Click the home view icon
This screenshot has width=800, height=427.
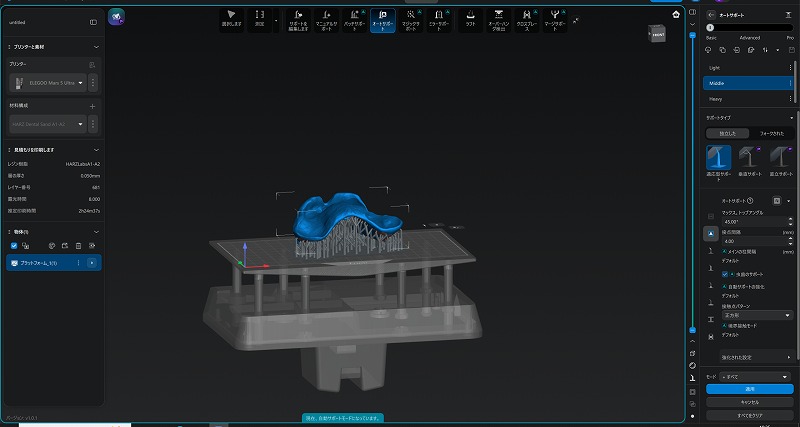(x=676, y=14)
